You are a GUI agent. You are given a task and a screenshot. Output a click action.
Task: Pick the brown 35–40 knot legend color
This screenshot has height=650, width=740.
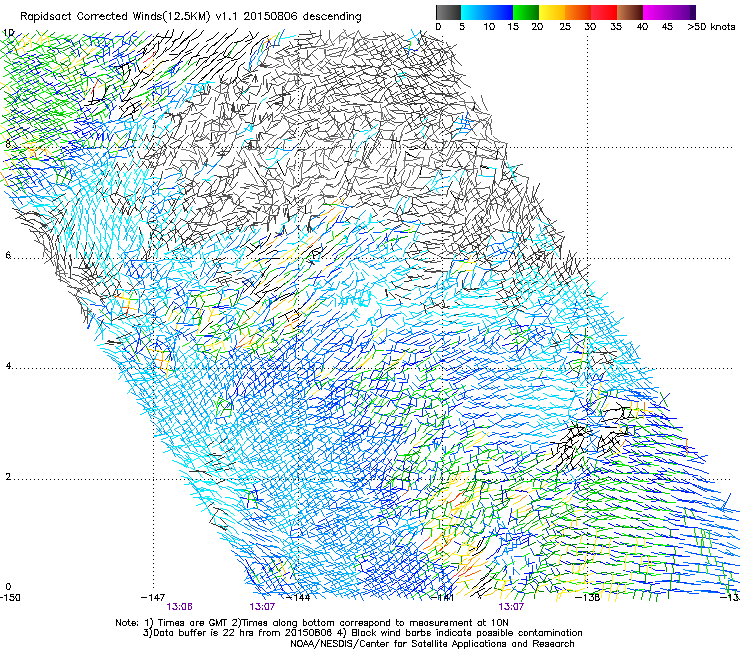coord(630,12)
